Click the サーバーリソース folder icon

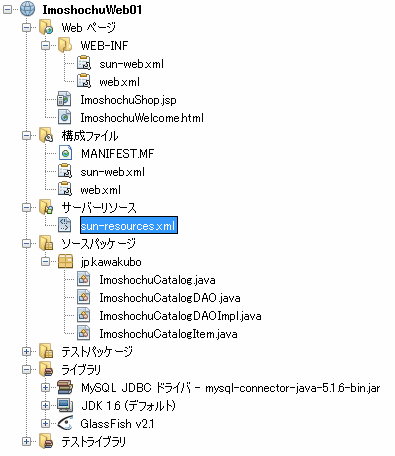point(46,207)
